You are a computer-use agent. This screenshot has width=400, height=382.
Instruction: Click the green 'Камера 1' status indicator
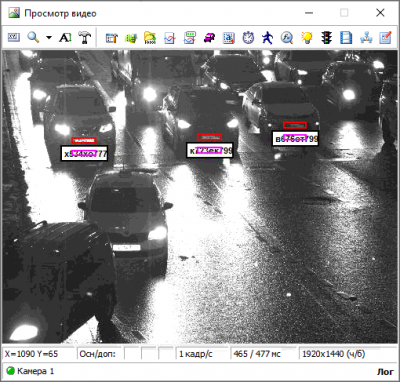click(30, 371)
